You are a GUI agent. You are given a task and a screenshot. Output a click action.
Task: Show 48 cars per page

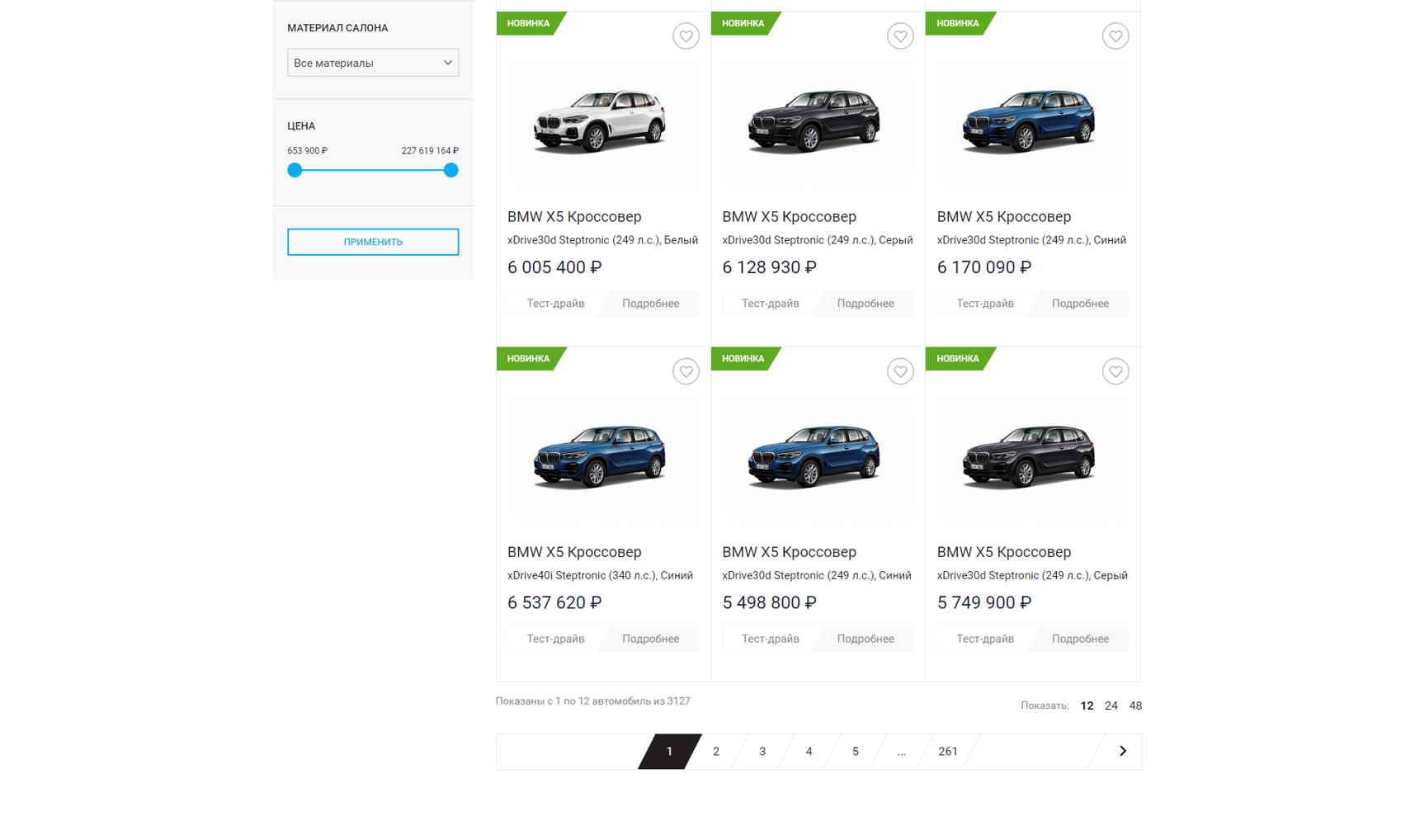(x=1135, y=706)
